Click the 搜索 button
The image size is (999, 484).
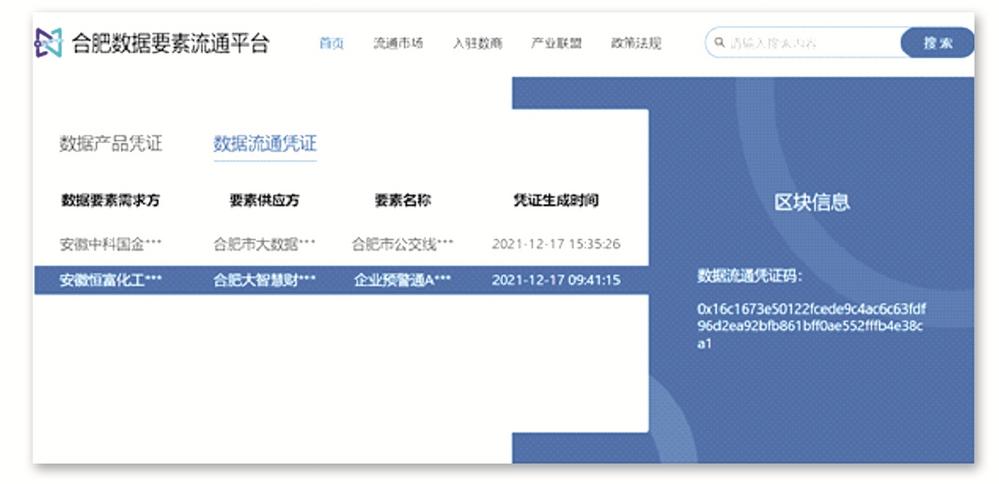pyautogui.click(x=938, y=43)
